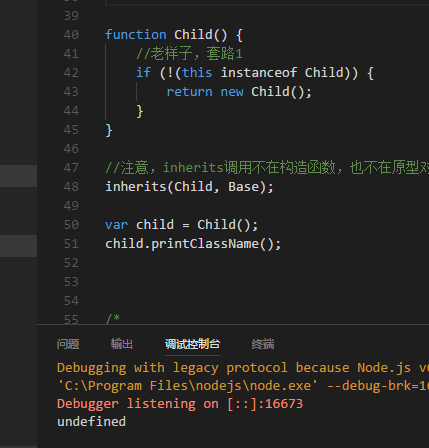The height and width of the screenshot is (448, 429).
Task: Click 'instanceof' on line 42
Action: (259, 73)
